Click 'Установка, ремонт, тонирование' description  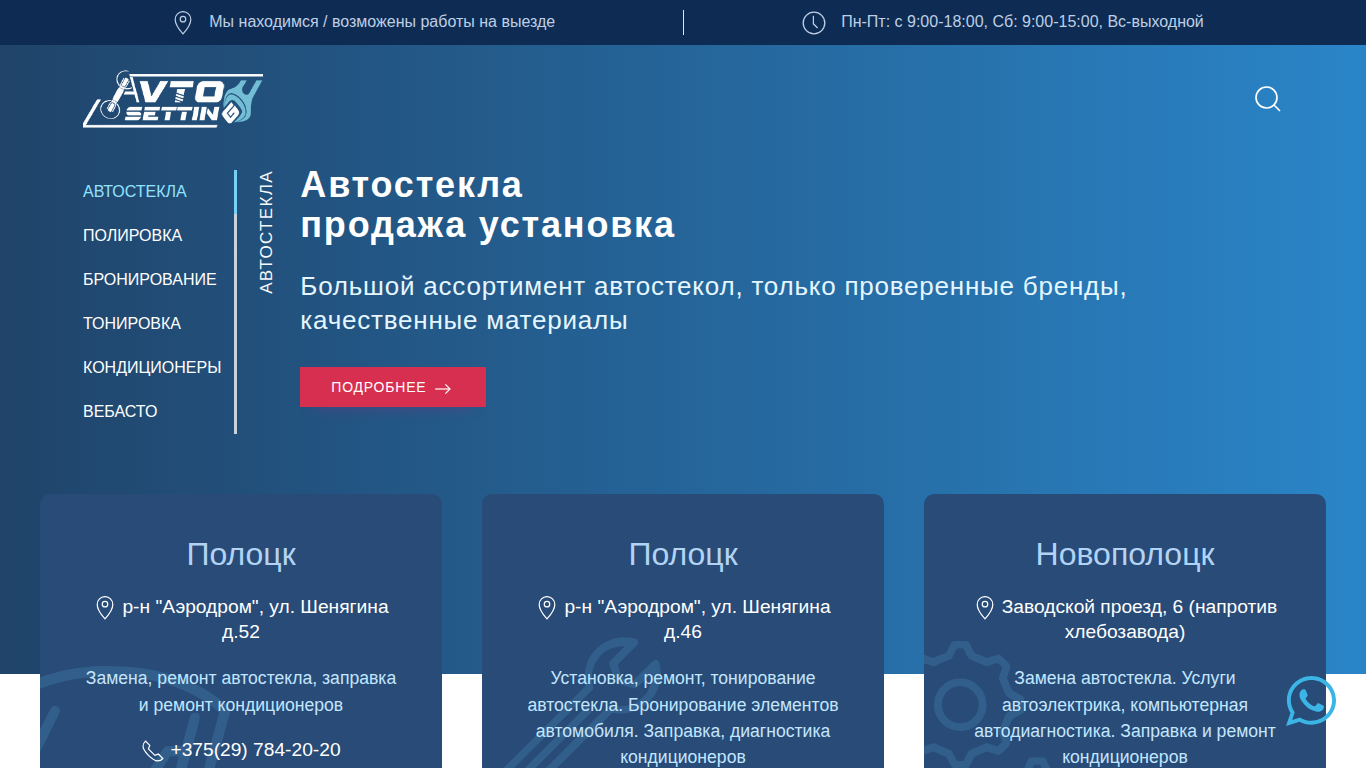tap(683, 718)
